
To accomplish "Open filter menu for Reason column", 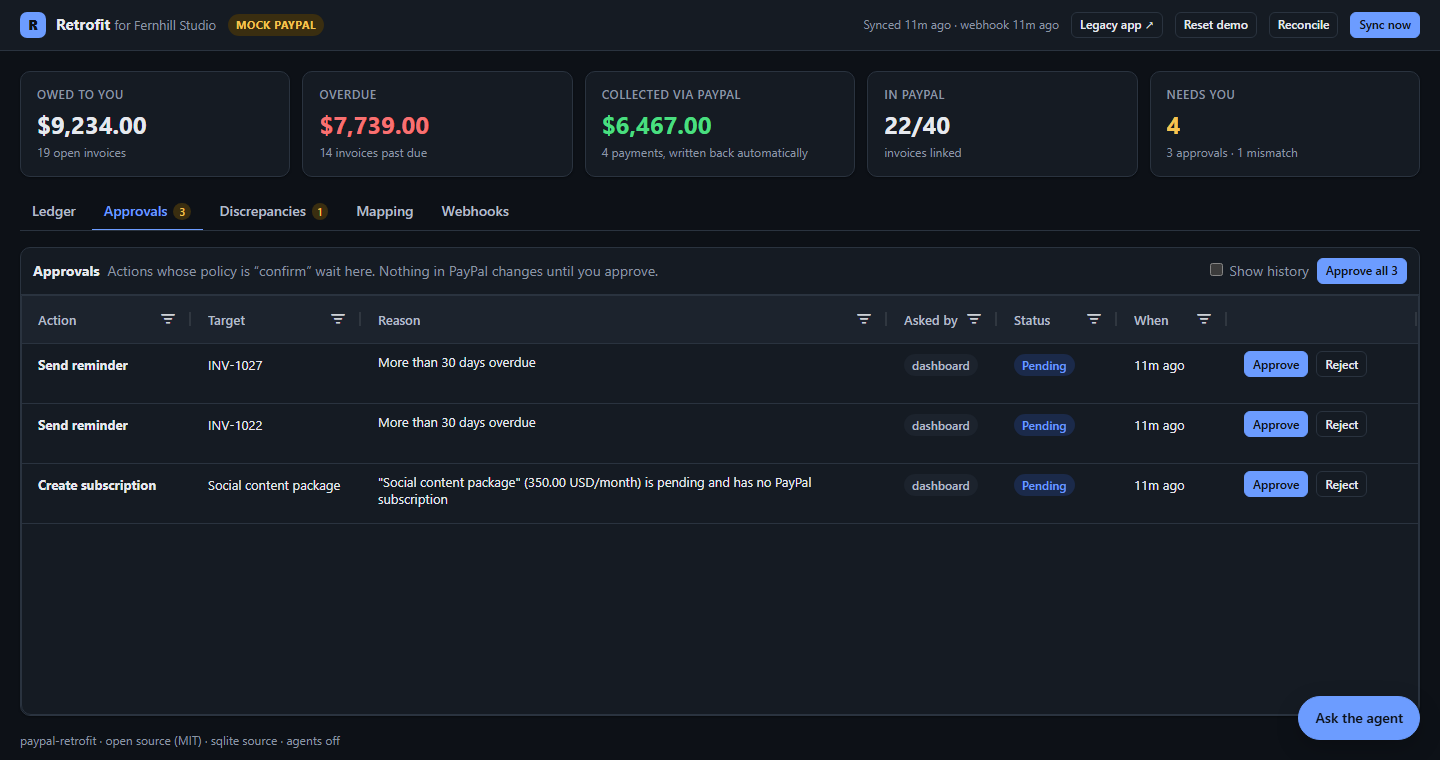I will click(x=864, y=319).
